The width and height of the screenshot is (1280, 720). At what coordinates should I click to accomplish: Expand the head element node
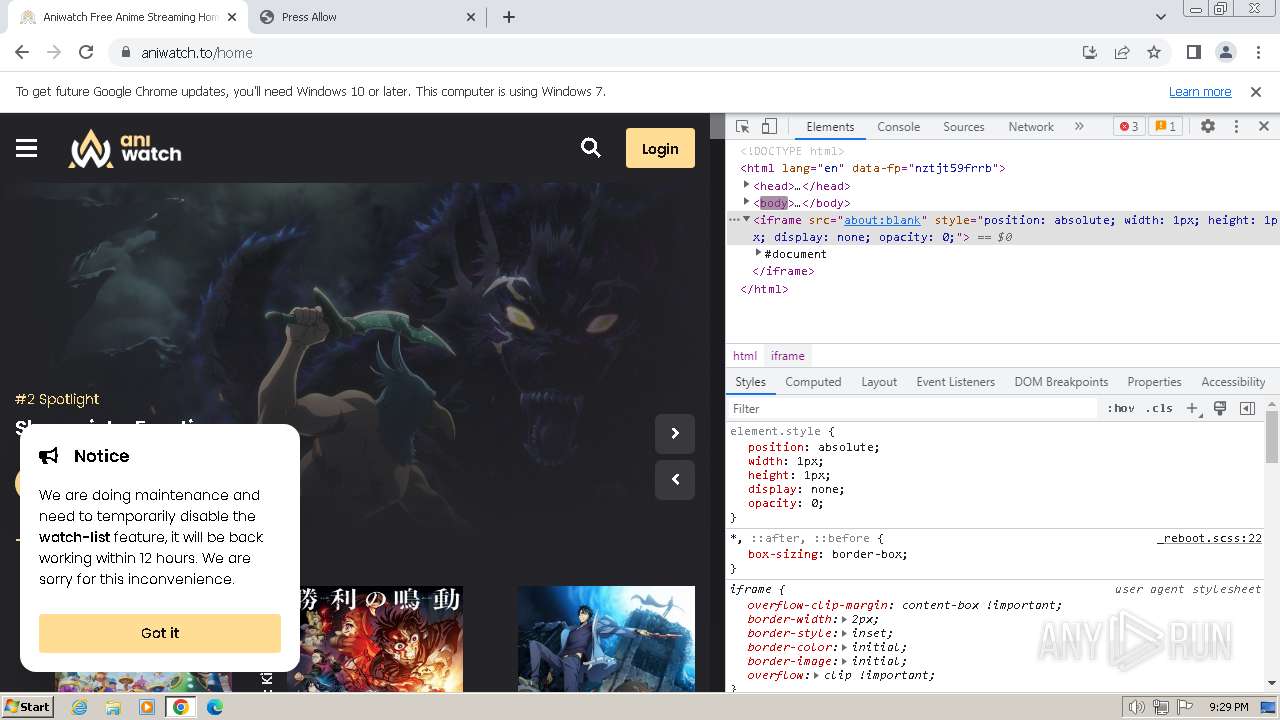tap(746, 185)
